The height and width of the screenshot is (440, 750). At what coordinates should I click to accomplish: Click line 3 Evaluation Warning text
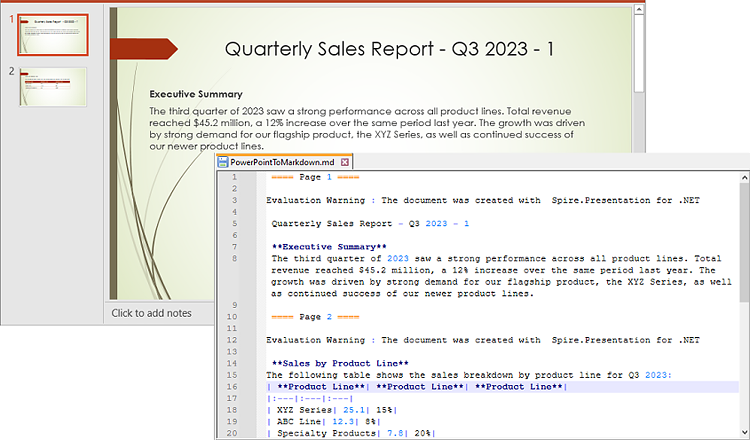pos(483,200)
